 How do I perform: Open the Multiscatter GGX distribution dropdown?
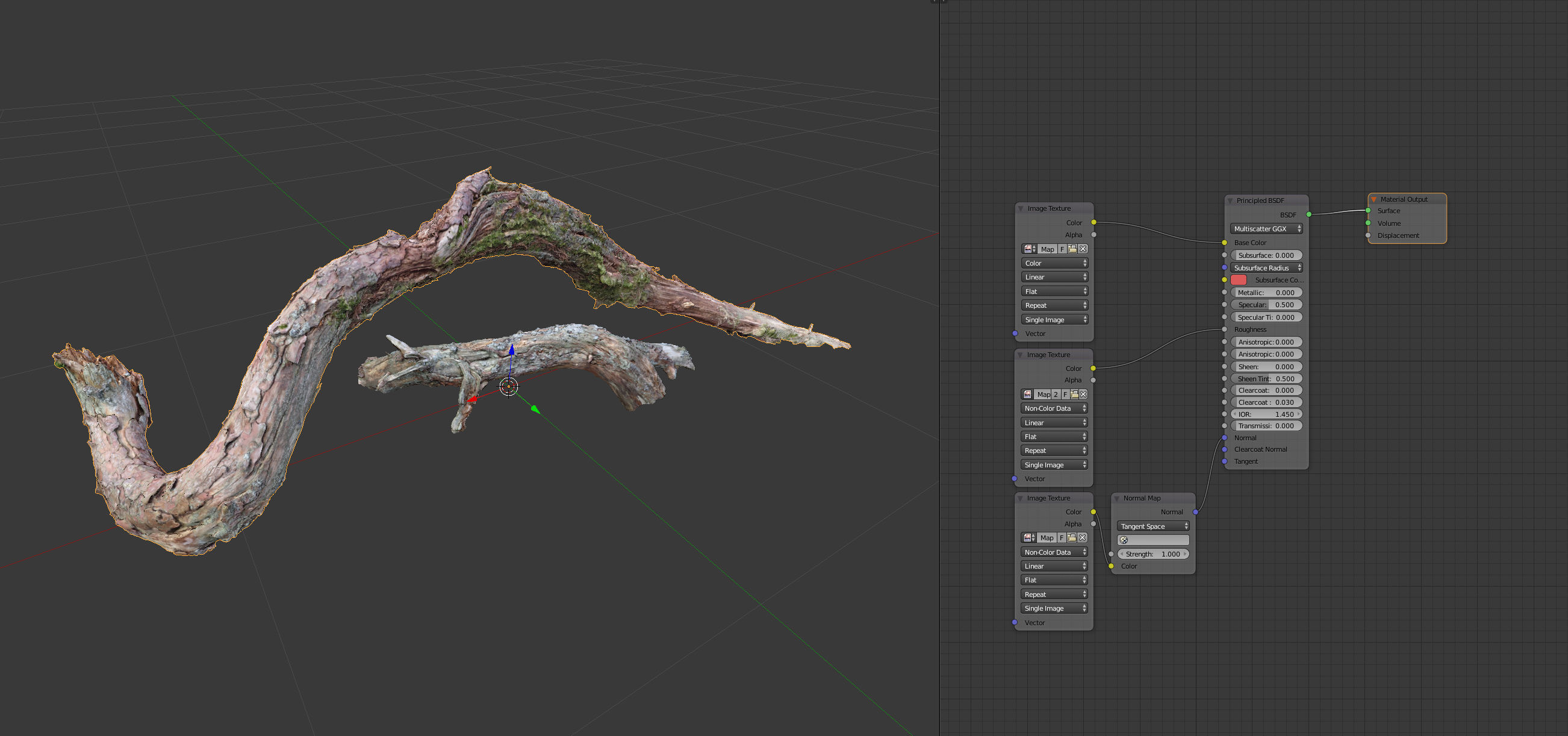coord(1266,228)
